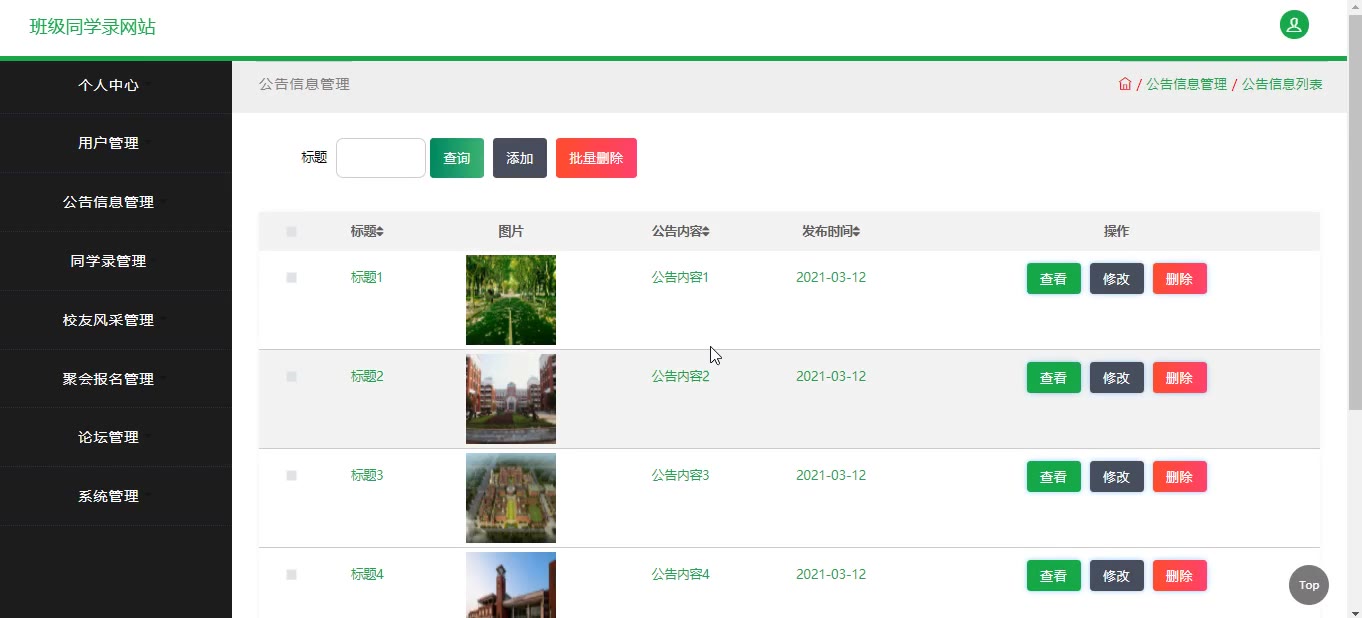The image size is (1362, 618).
Task: Open 系统管理 in sidebar
Action: [116, 496]
